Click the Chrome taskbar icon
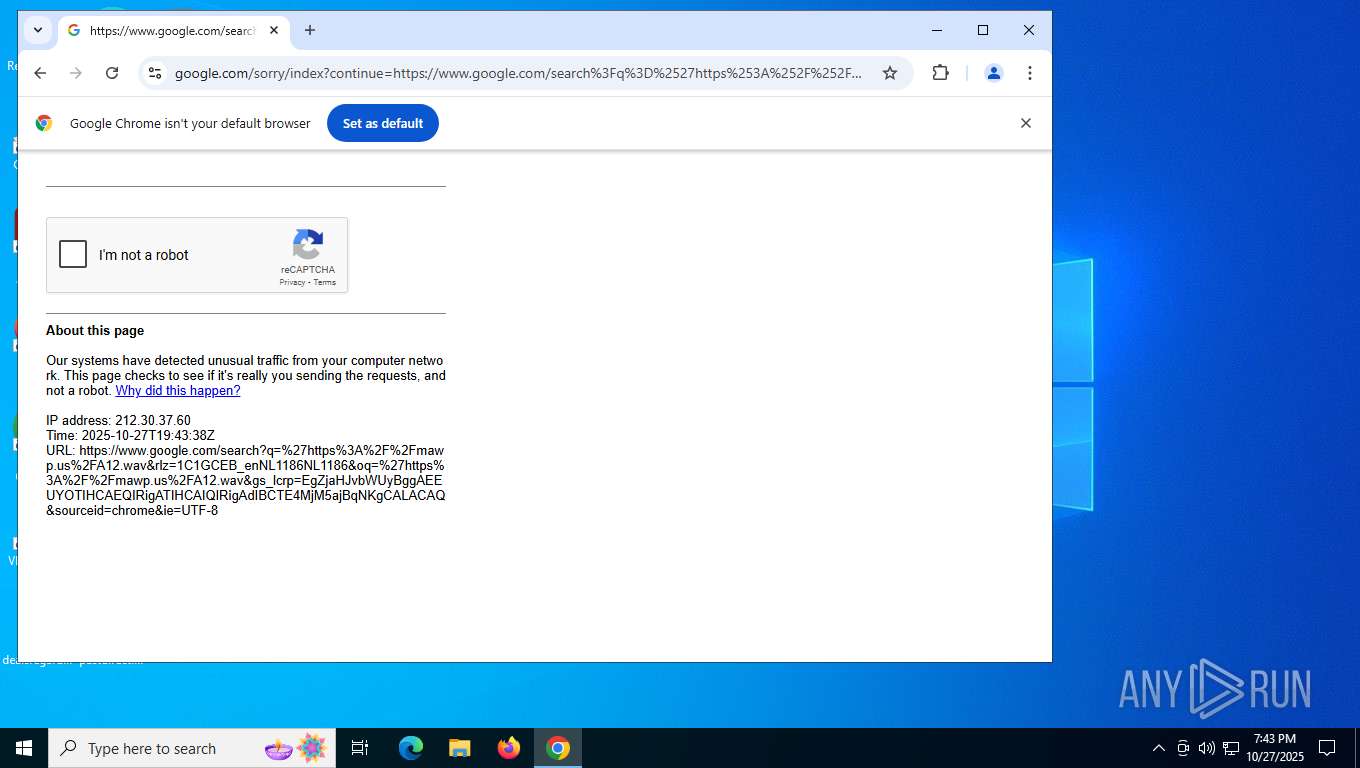1360x768 pixels. pos(558,748)
